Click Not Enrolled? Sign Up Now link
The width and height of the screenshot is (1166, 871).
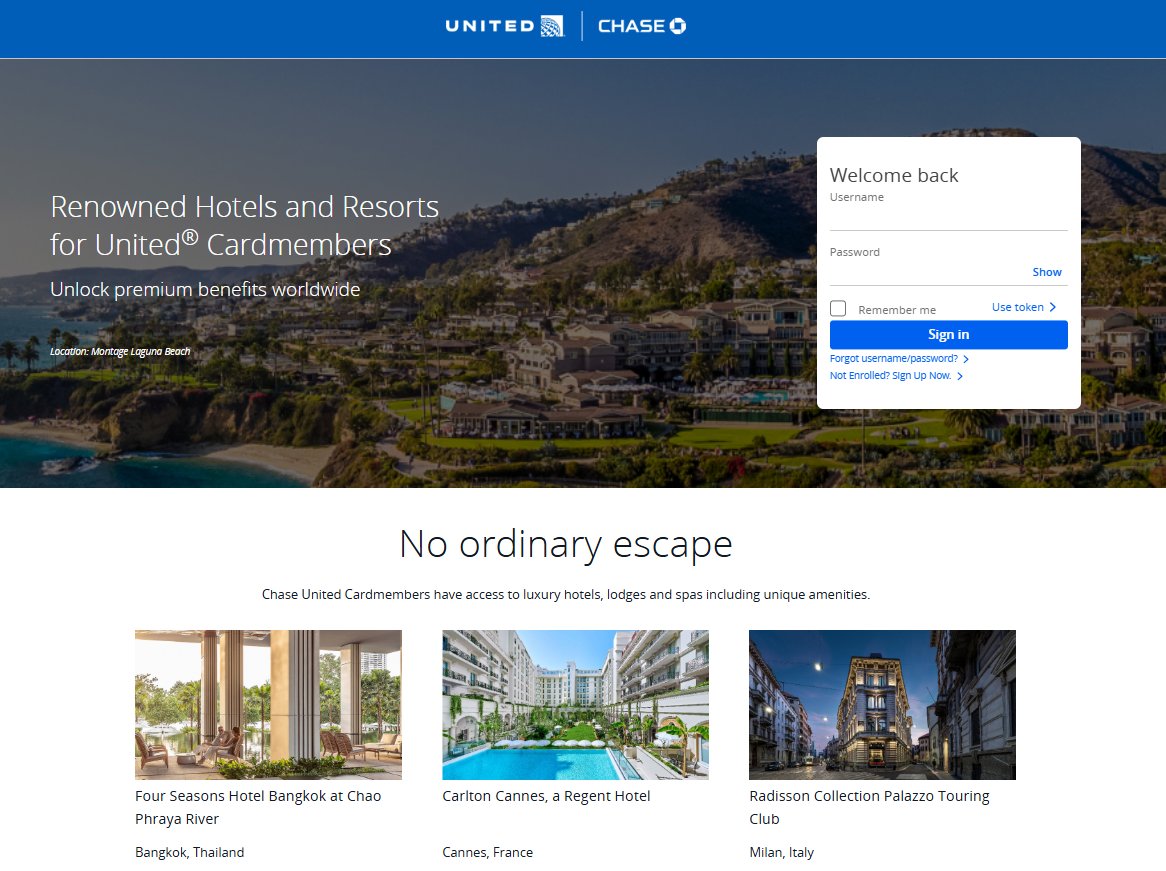[x=890, y=376]
